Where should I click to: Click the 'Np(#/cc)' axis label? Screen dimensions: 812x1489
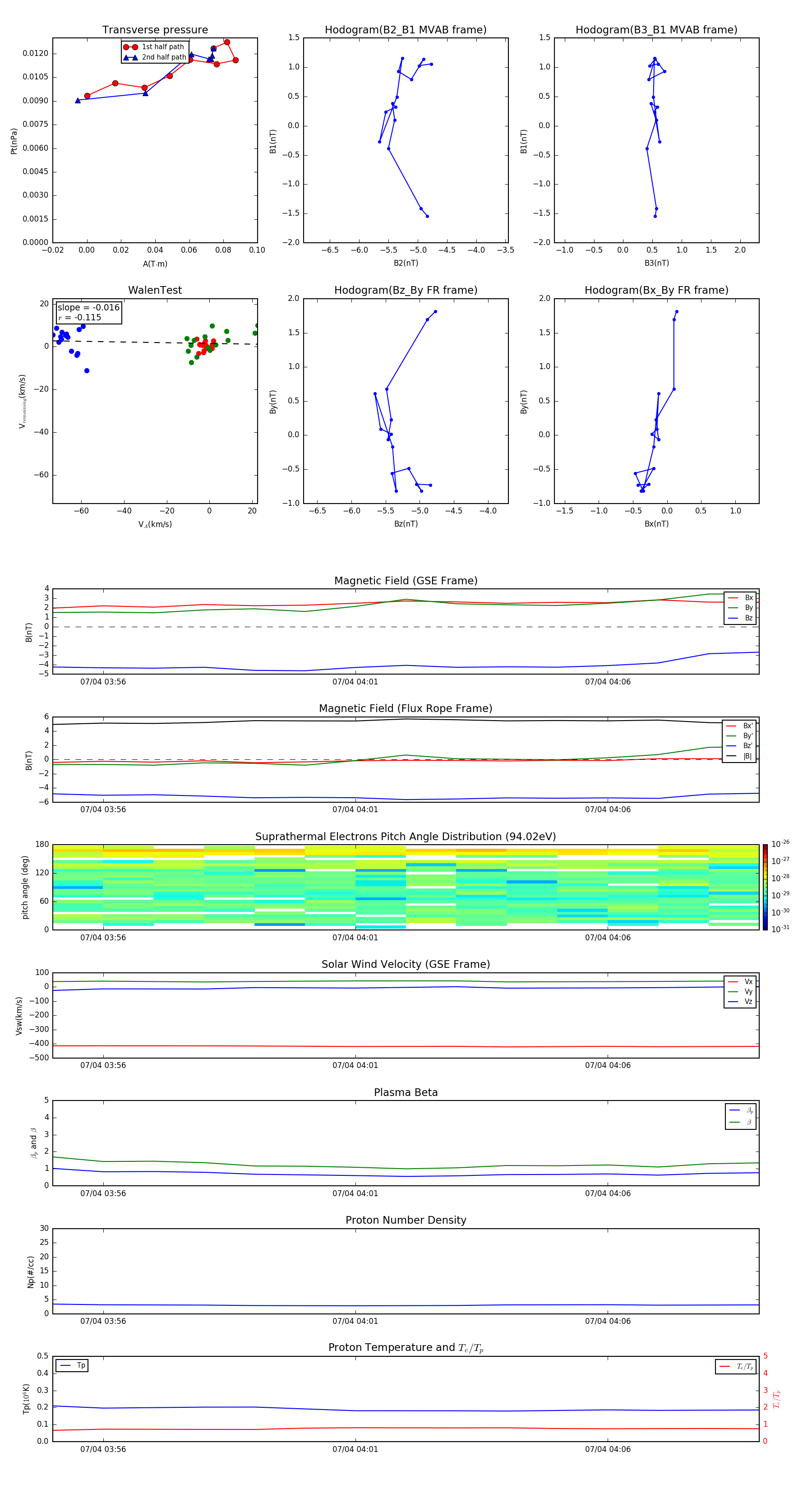[x=31, y=1272]
